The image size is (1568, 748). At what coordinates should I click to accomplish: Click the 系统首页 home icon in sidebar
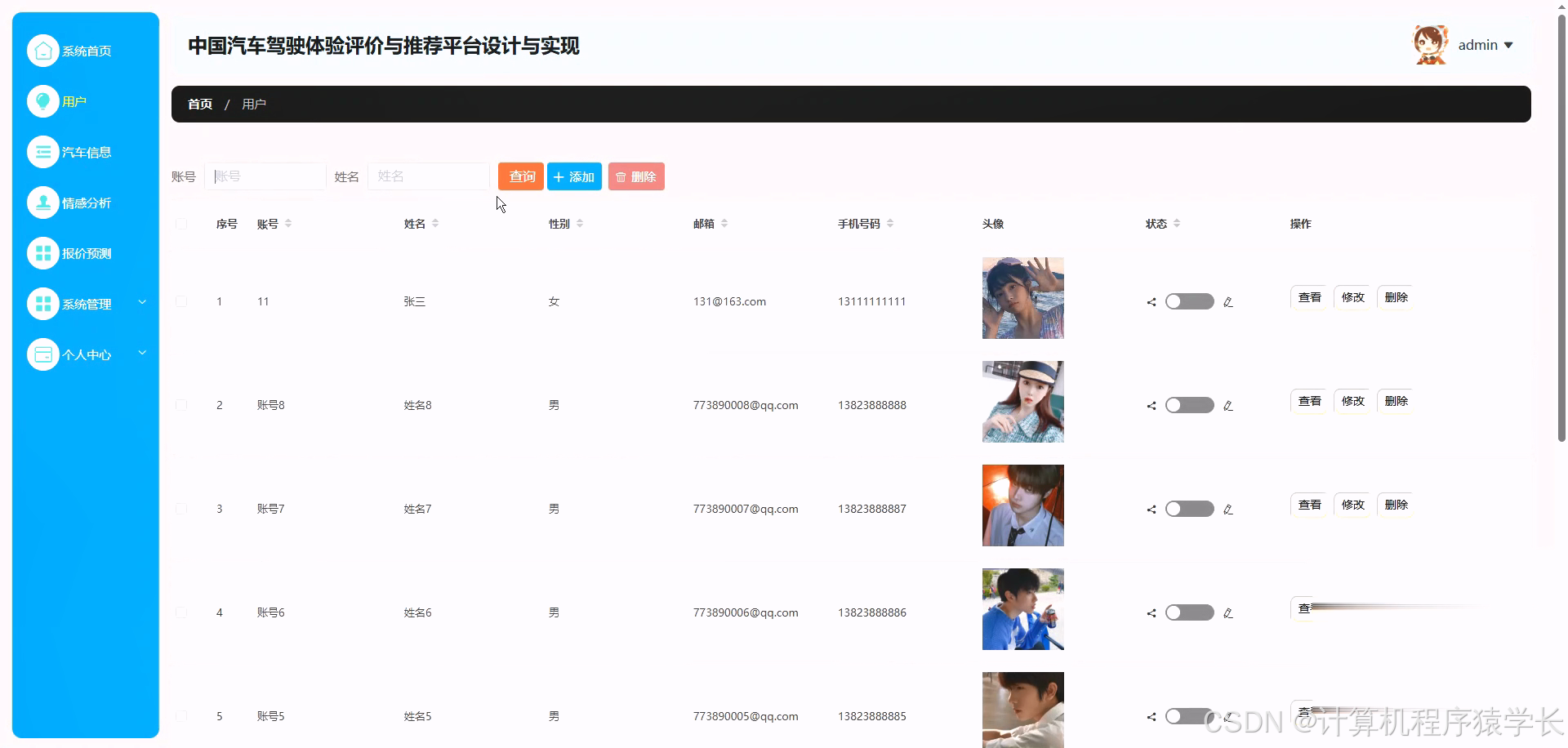[x=43, y=51]
